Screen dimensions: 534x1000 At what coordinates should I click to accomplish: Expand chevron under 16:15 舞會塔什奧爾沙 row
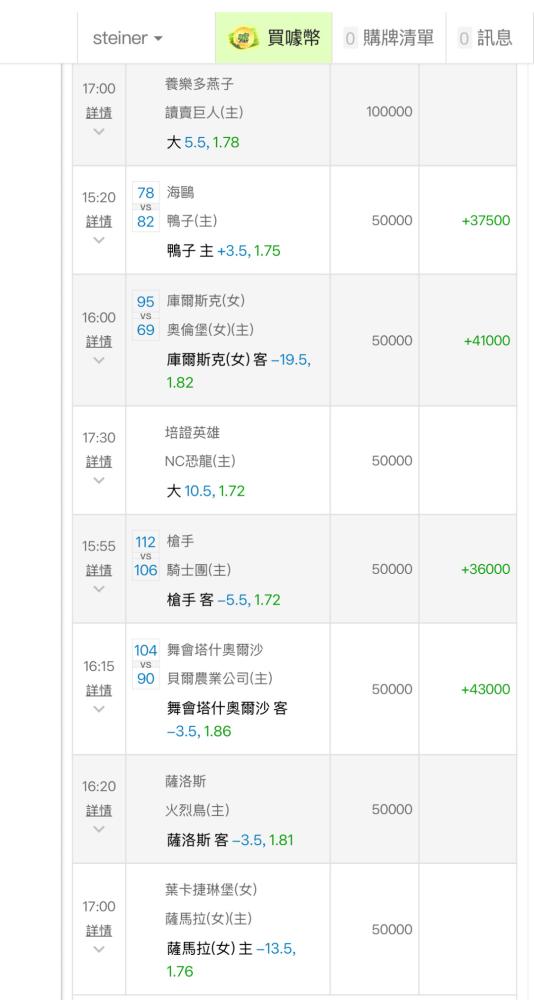click(99, 709)
